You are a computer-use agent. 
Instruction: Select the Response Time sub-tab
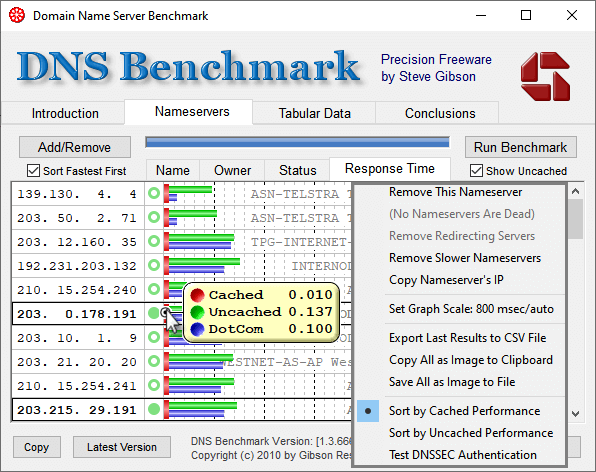click(390, 169)
